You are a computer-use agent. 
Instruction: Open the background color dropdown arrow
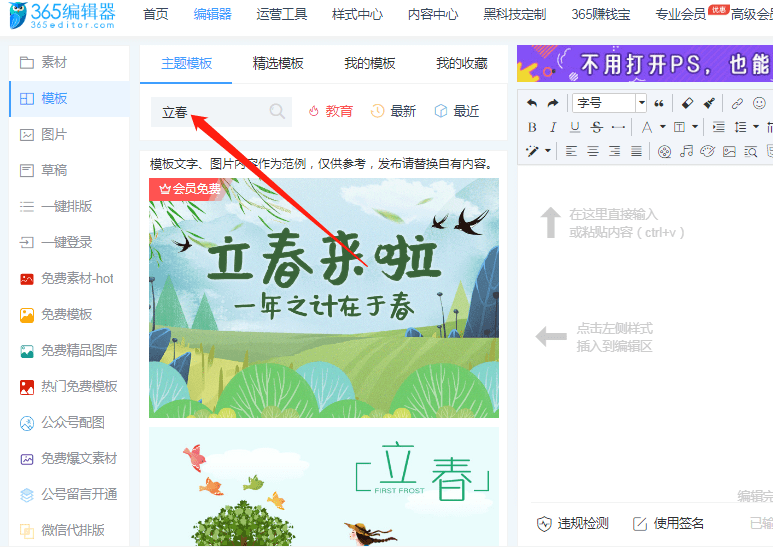(x=695, y=127)
